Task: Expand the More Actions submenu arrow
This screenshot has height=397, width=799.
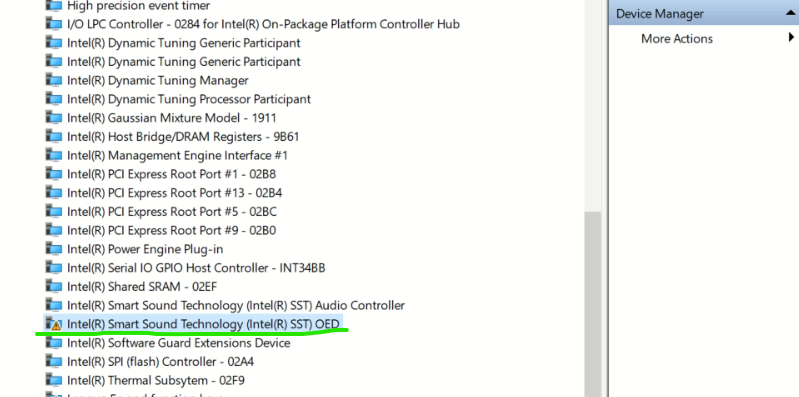Action: (791, 37)
